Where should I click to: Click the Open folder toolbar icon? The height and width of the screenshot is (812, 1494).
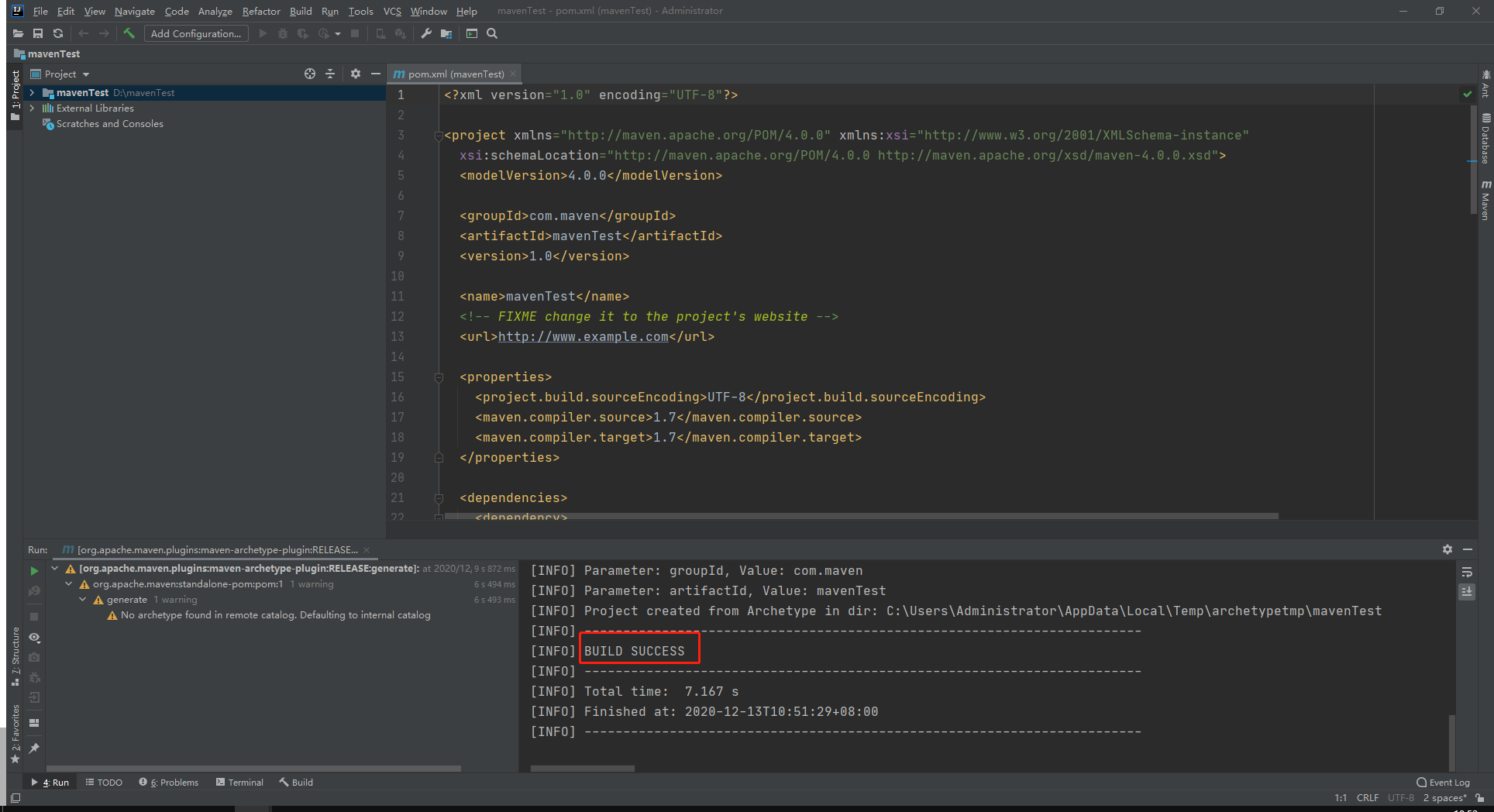18,33
